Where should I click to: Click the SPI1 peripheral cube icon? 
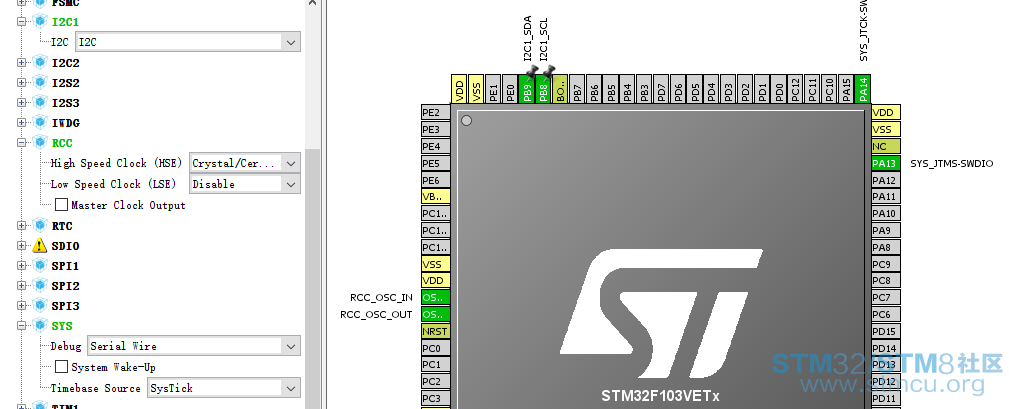40,266
